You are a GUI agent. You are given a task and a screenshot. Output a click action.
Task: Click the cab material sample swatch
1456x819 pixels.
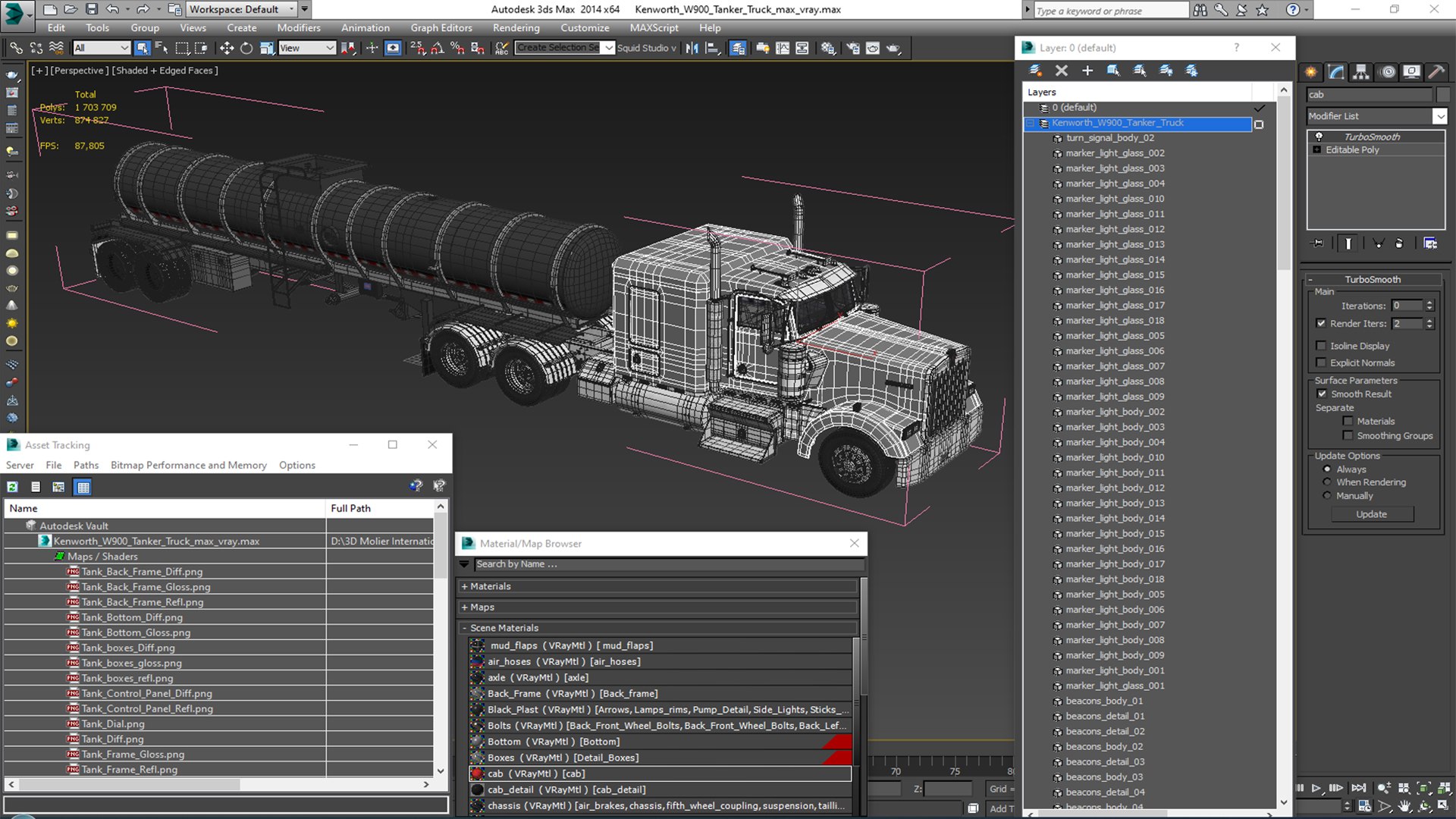[x=477, y=773]
